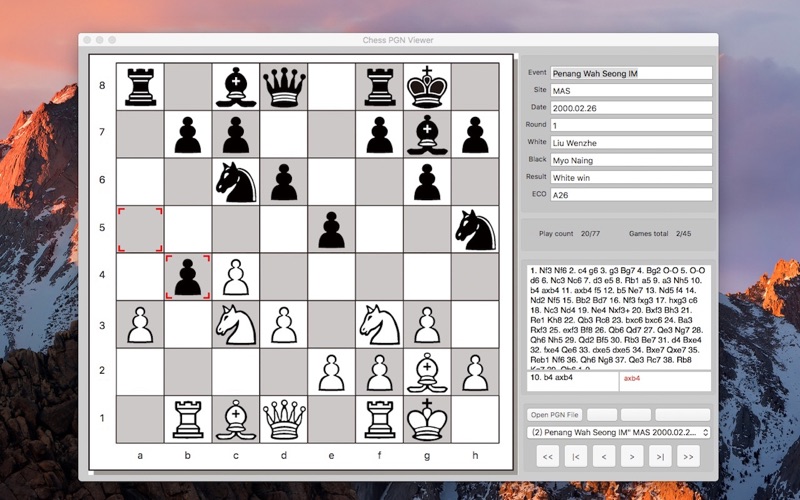Click the Black player field Myo Naing
This screenshot has height=500, width=800.
631,160
